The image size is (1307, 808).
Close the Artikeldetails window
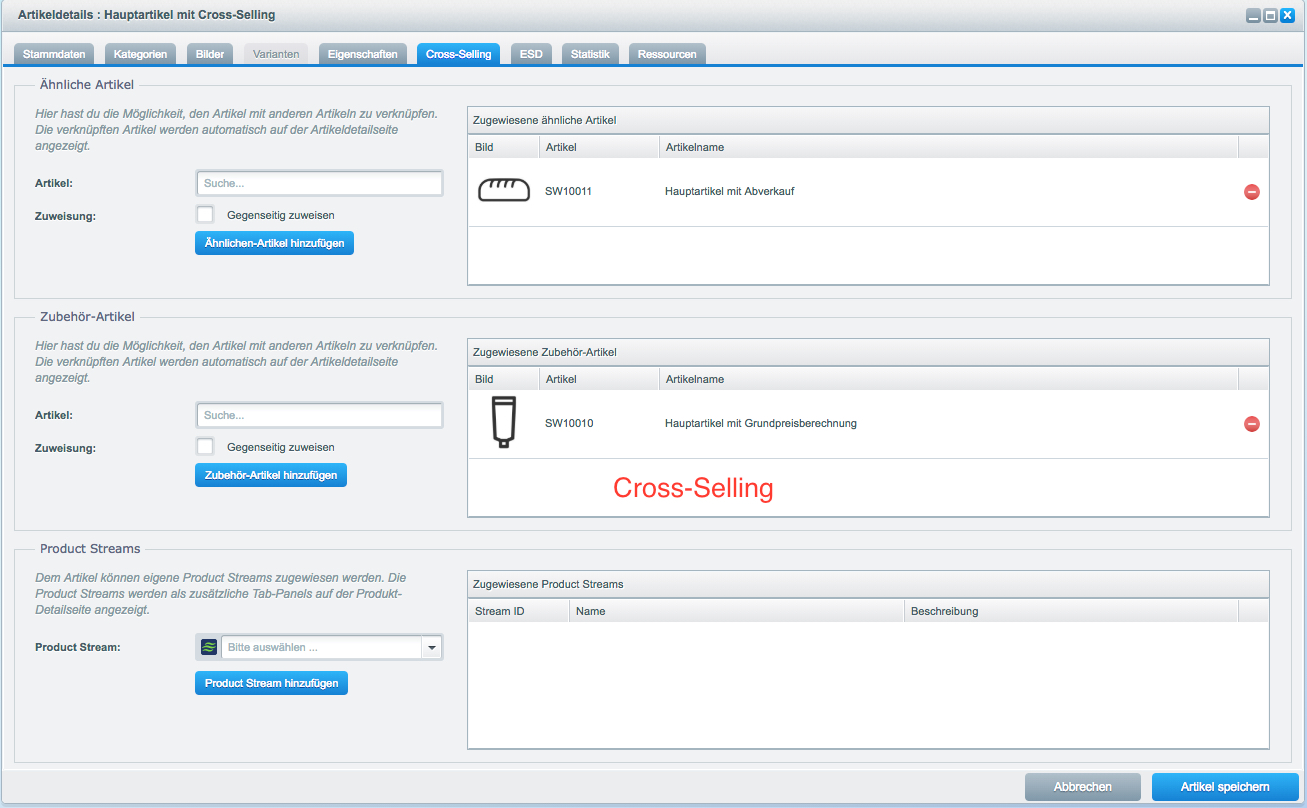(1286, 16)
